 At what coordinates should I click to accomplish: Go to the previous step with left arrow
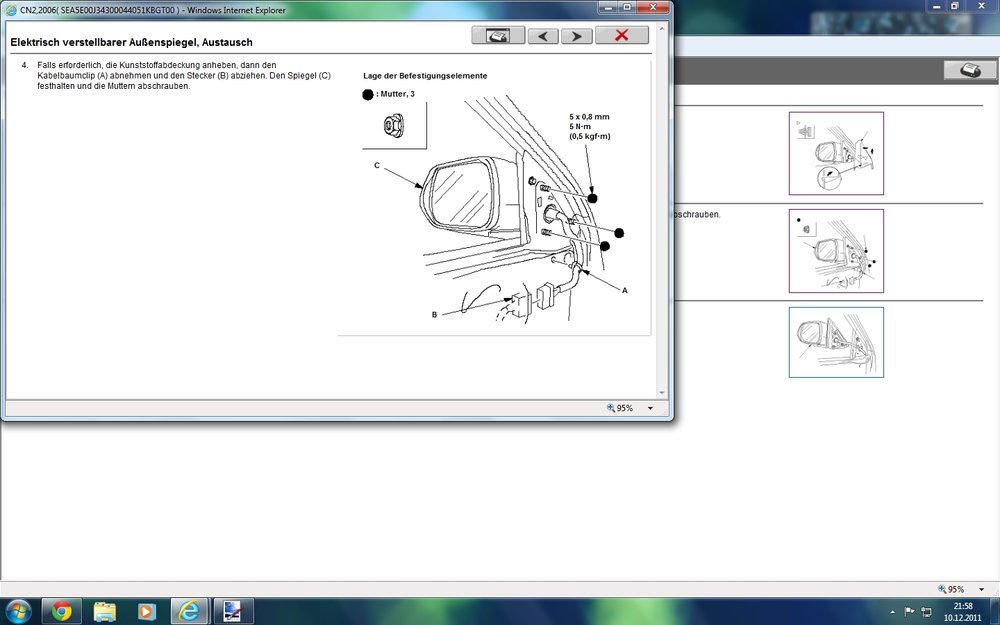[543, 36]
